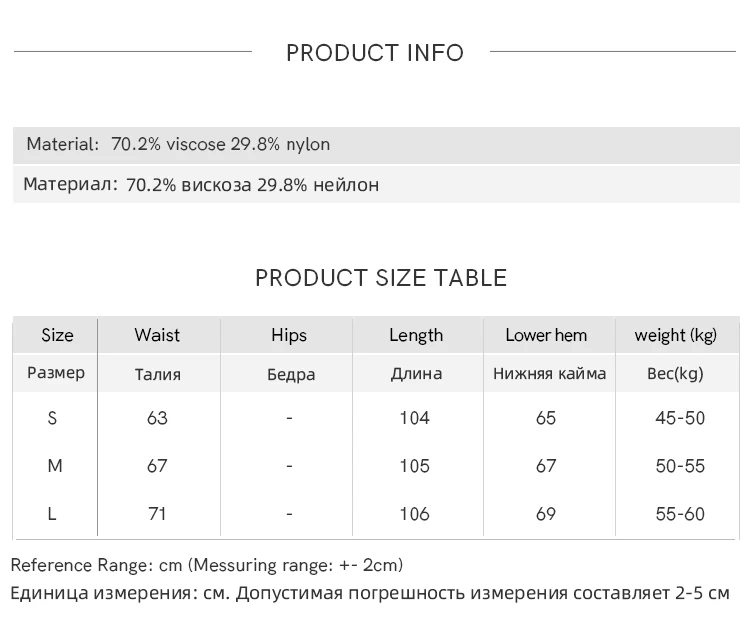Click the PRODUCT INFO heading

coord(375,53)
